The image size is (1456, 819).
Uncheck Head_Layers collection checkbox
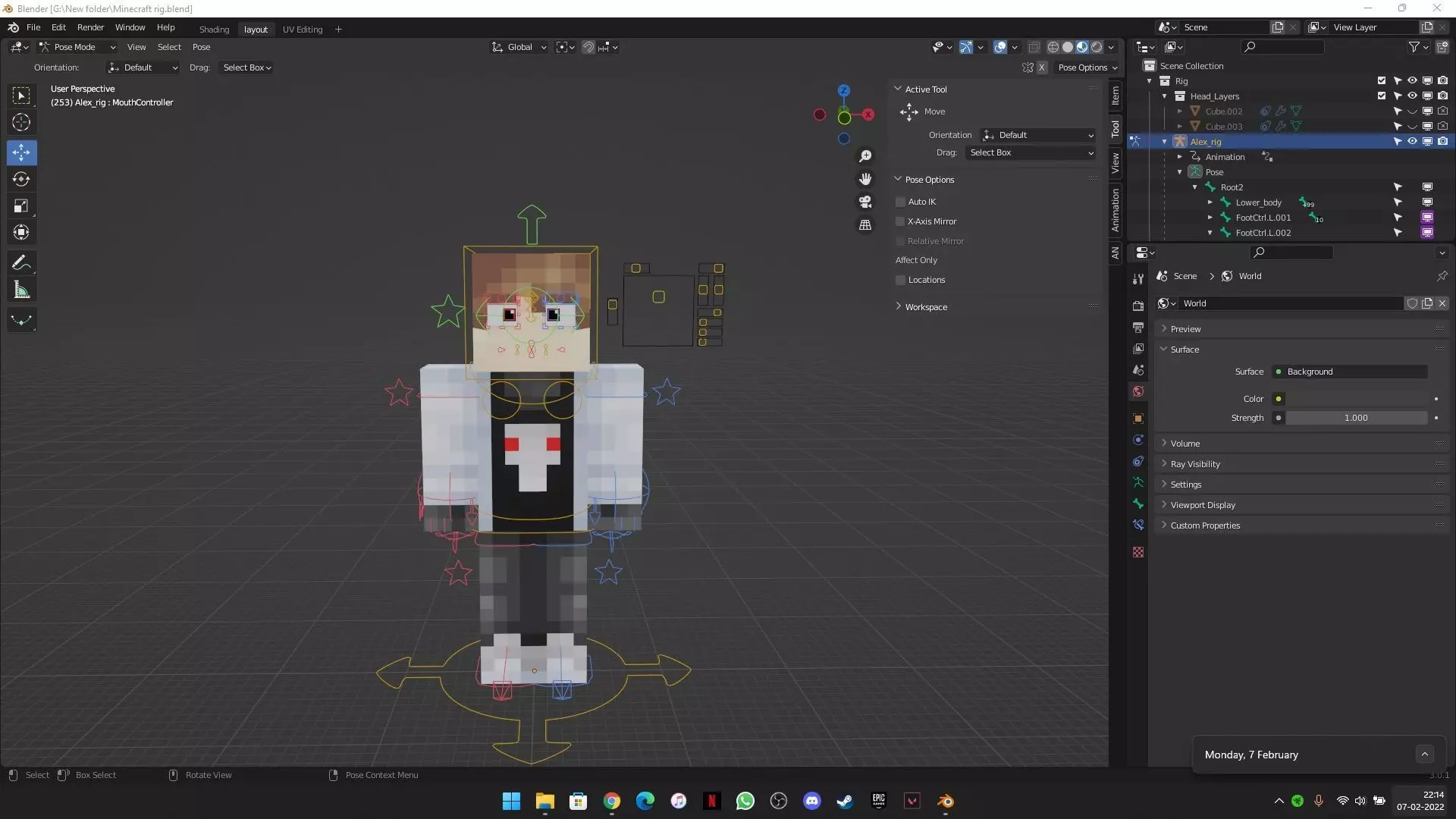1381,96
